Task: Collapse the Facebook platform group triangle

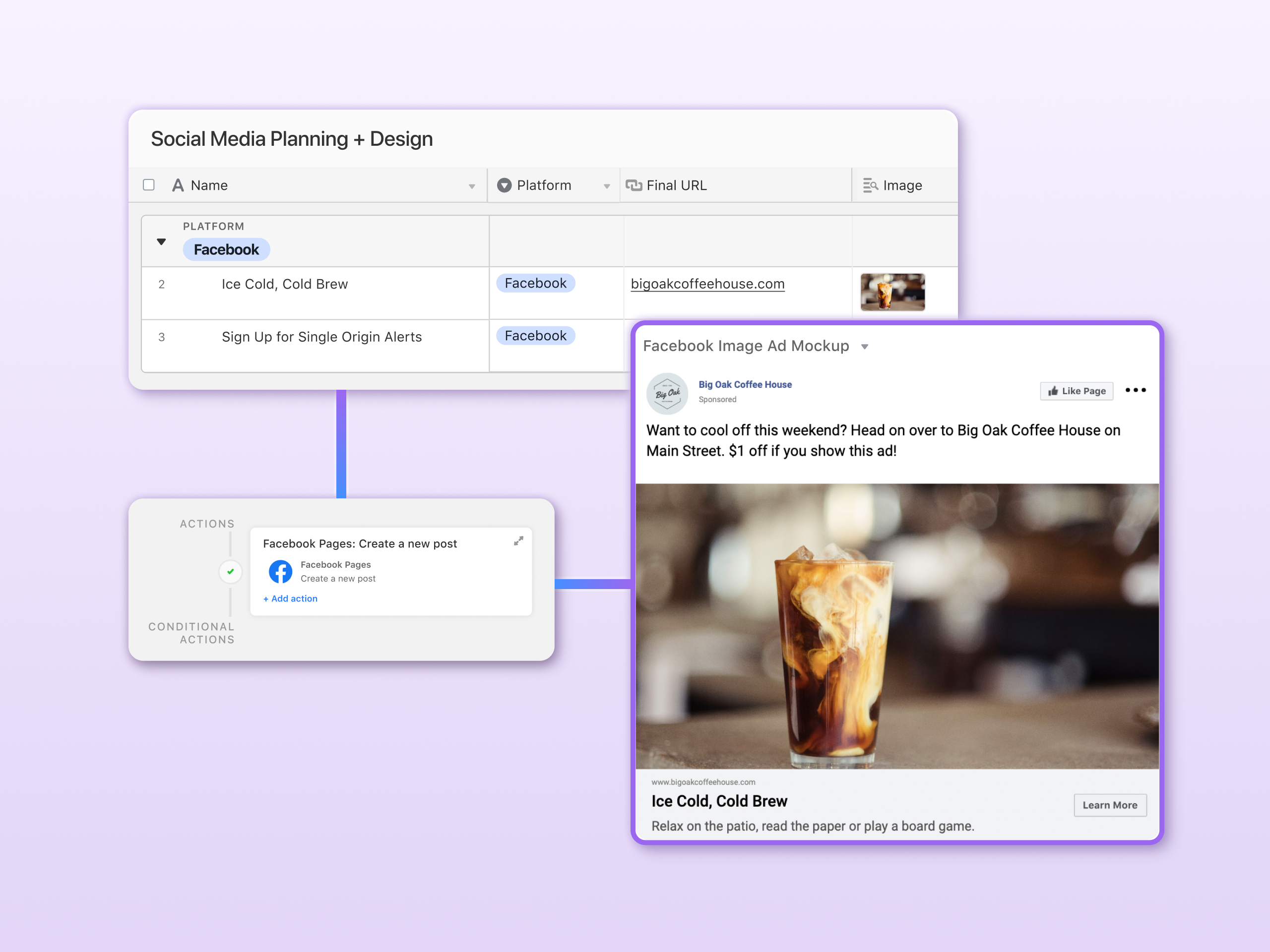Action: coord(161,241)
